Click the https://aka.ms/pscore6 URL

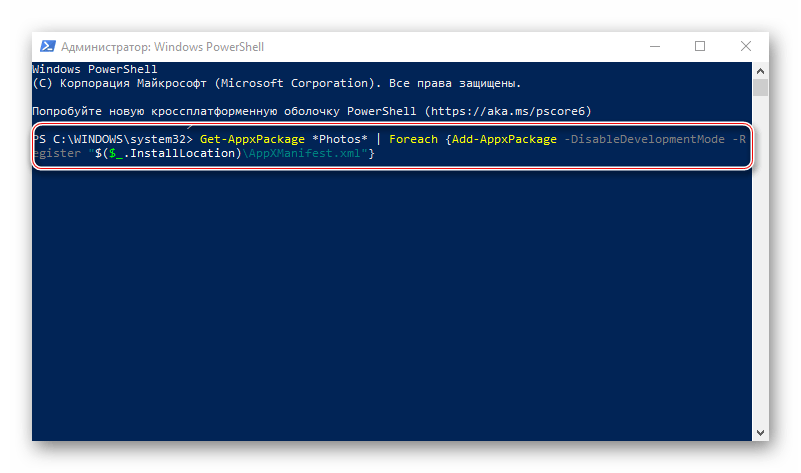515,110
